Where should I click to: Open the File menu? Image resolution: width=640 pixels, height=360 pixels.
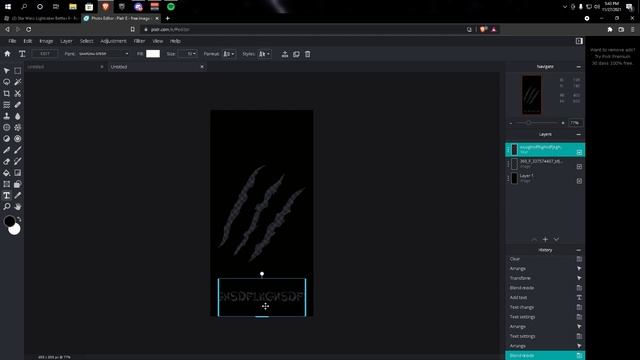[12, 41]
